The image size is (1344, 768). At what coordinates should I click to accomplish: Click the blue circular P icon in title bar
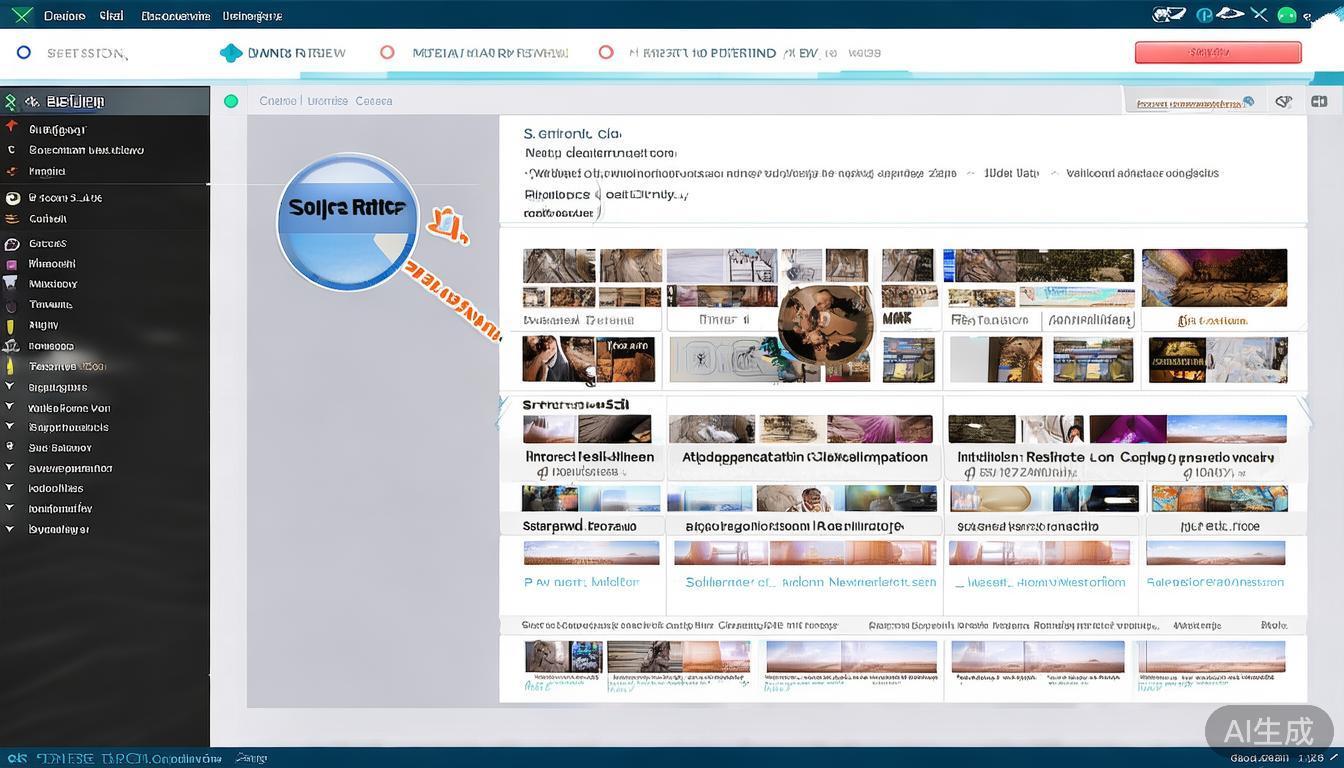pos(1205,15)
